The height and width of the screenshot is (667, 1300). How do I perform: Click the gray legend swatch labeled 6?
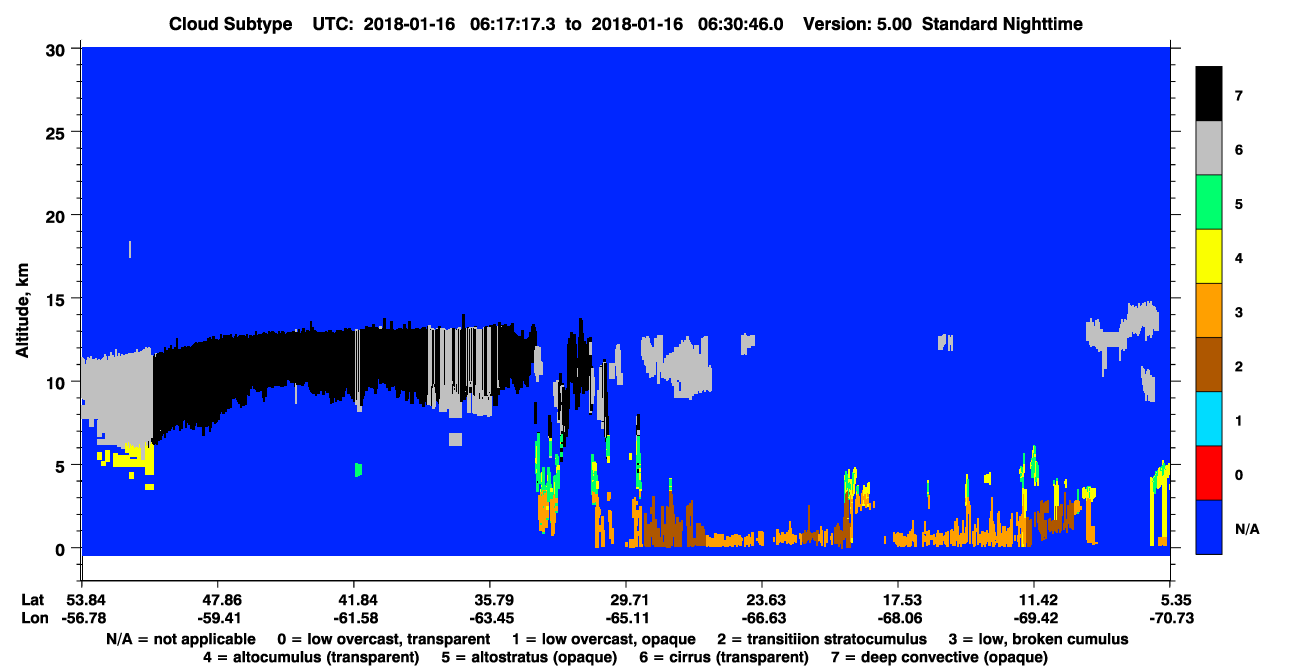[x=1209, y=148]
